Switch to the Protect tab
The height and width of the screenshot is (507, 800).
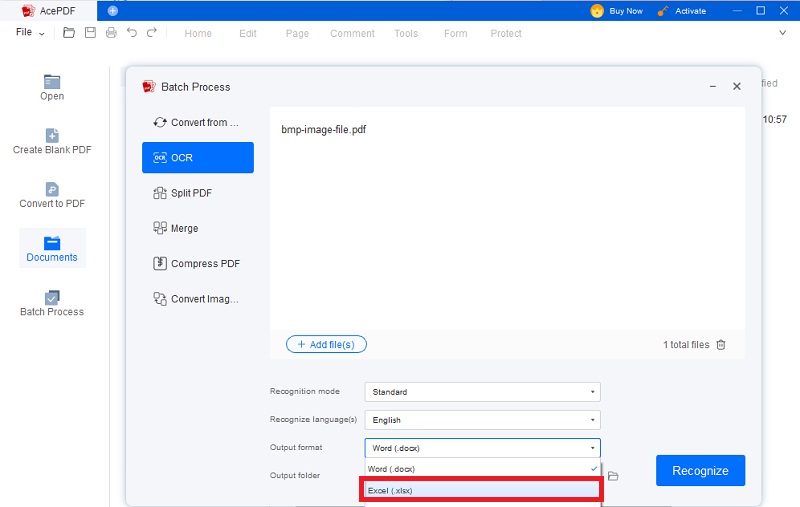(x=506, y=34)
